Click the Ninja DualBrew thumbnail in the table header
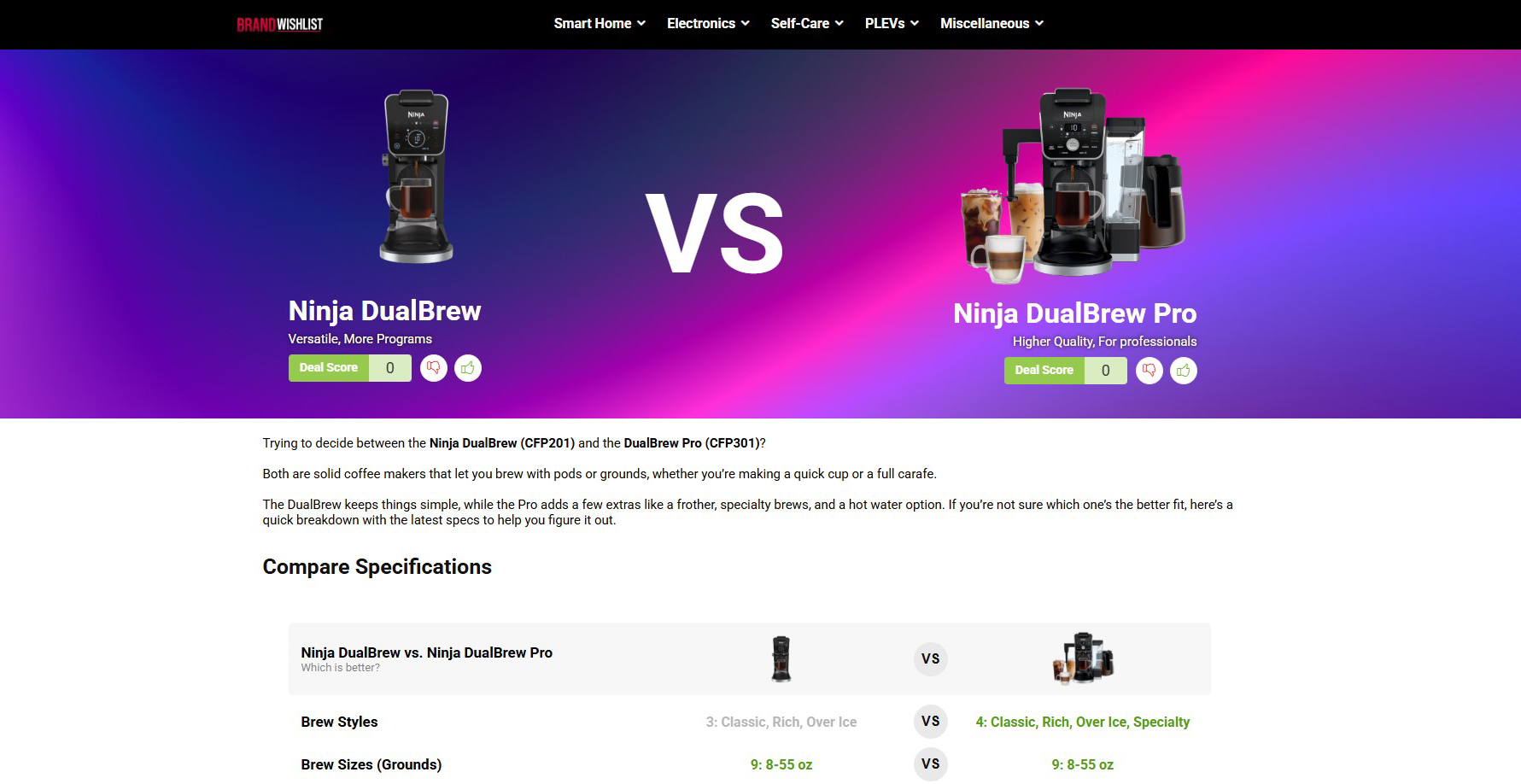This screenshot has width=1521, height=784. (781, 658)
